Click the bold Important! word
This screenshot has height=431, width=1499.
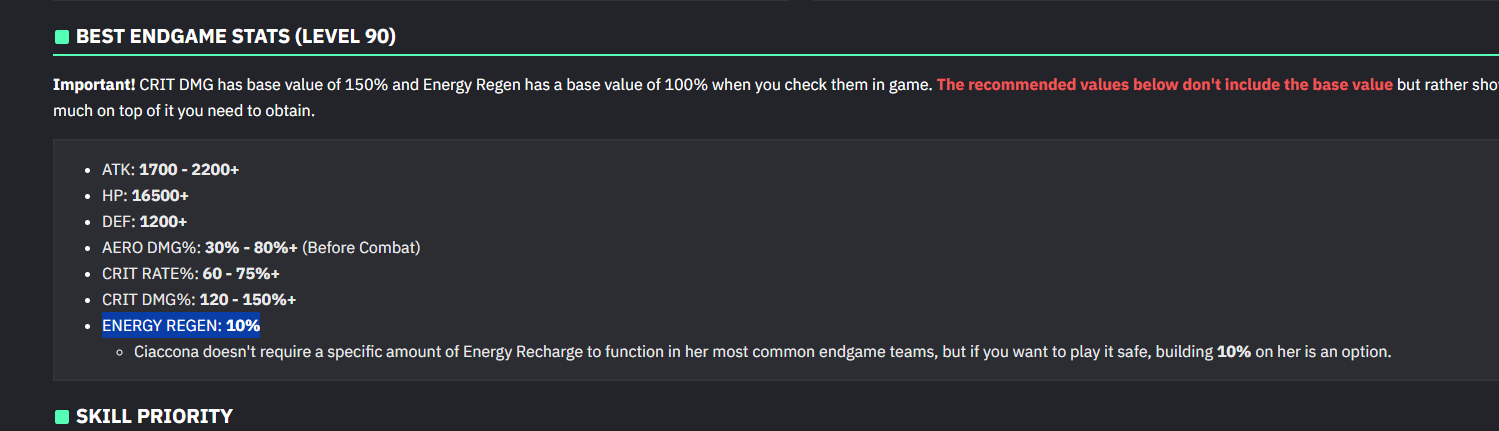tap(94, 85)
